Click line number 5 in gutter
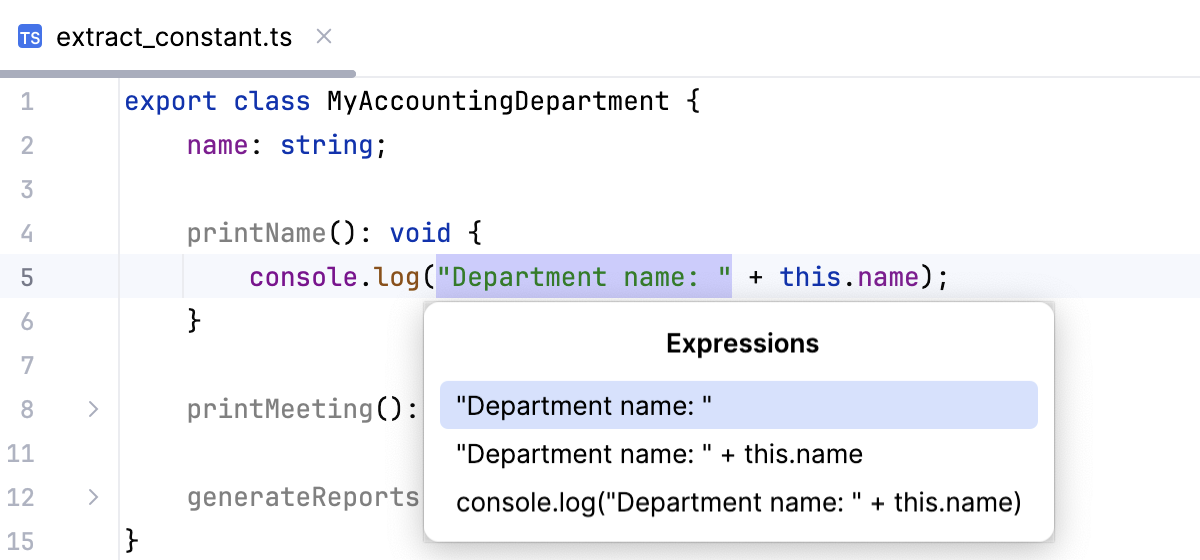 coord(26,277)
